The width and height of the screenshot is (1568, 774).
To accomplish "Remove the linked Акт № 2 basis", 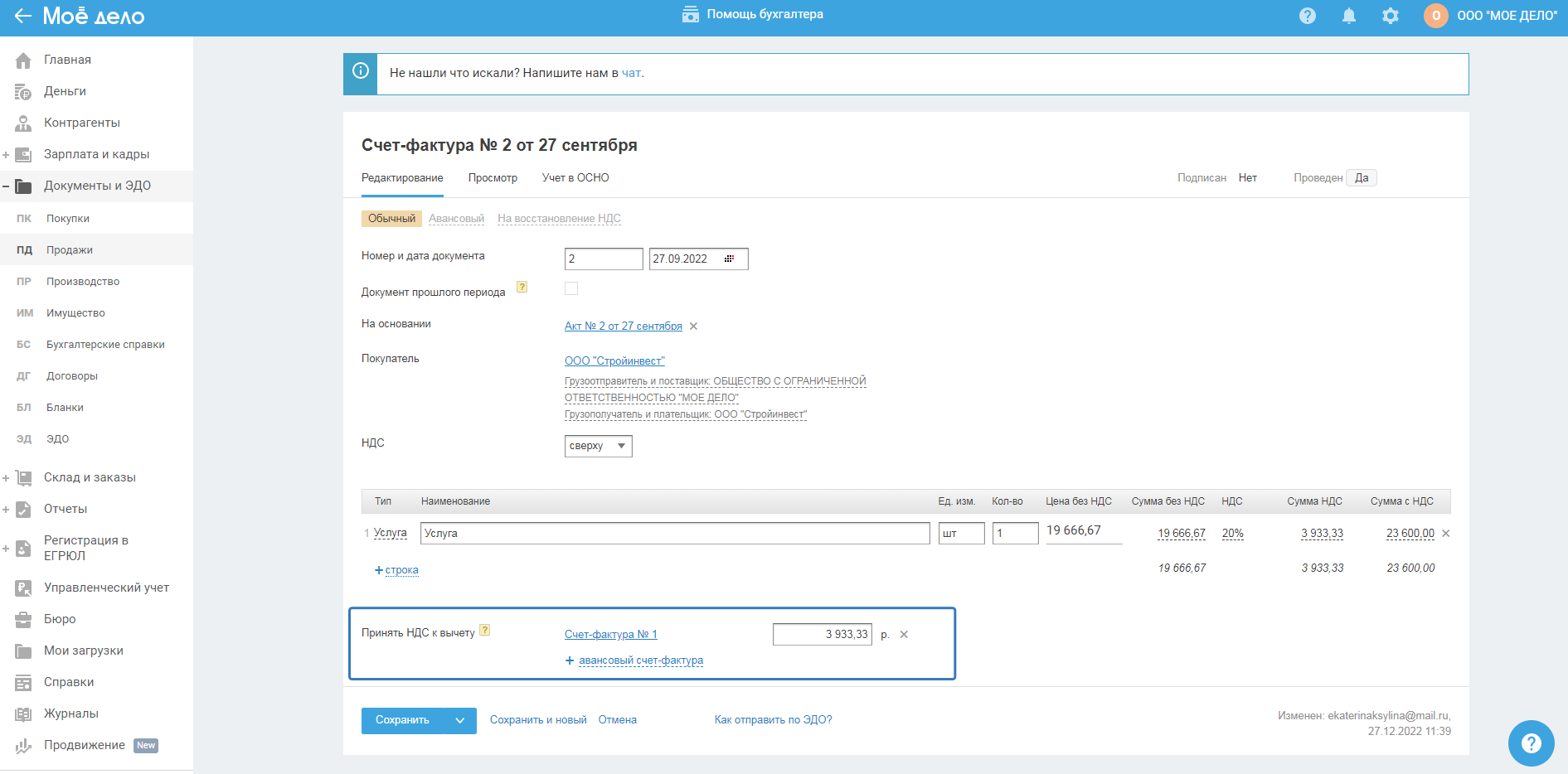I will (x=694, y=327).
